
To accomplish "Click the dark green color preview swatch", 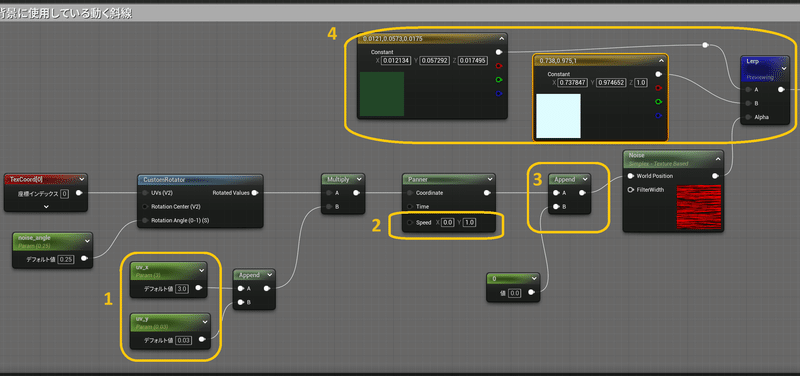I will coord(382,94).
